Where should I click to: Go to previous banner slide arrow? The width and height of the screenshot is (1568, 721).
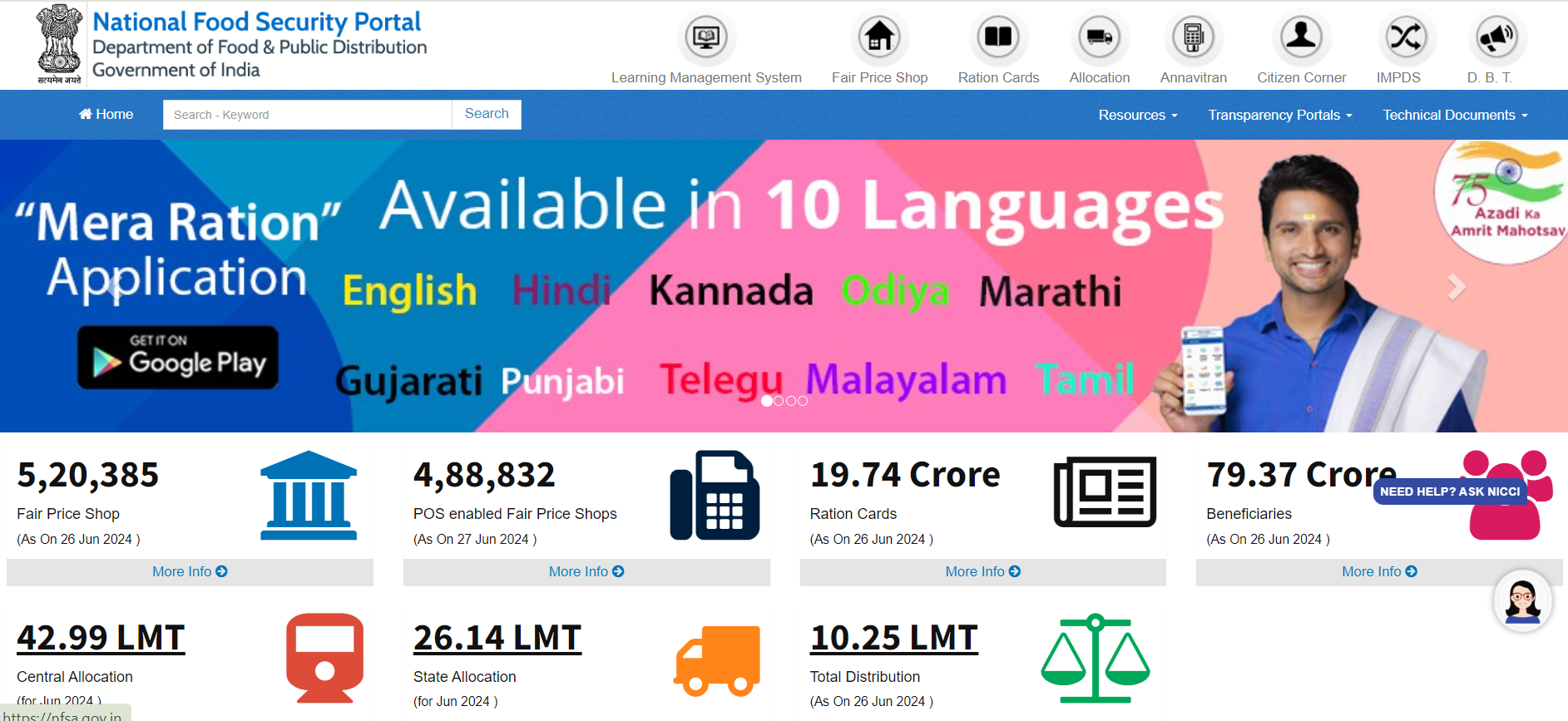point(115,287)
